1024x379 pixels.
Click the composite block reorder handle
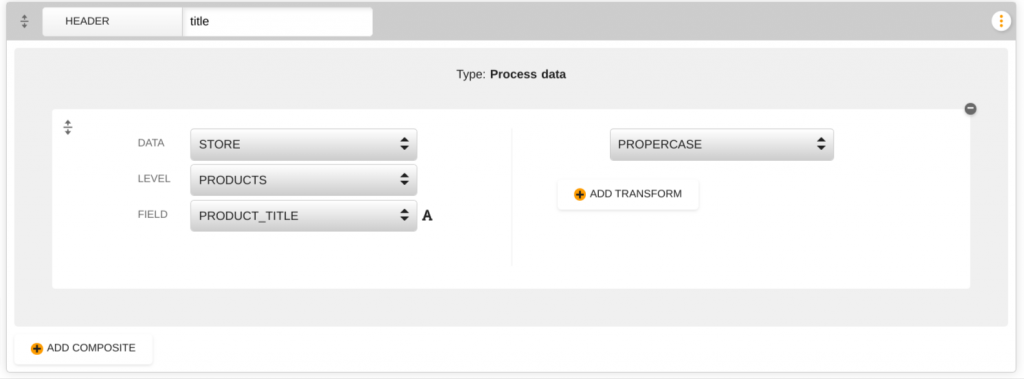tap(67, 127)
